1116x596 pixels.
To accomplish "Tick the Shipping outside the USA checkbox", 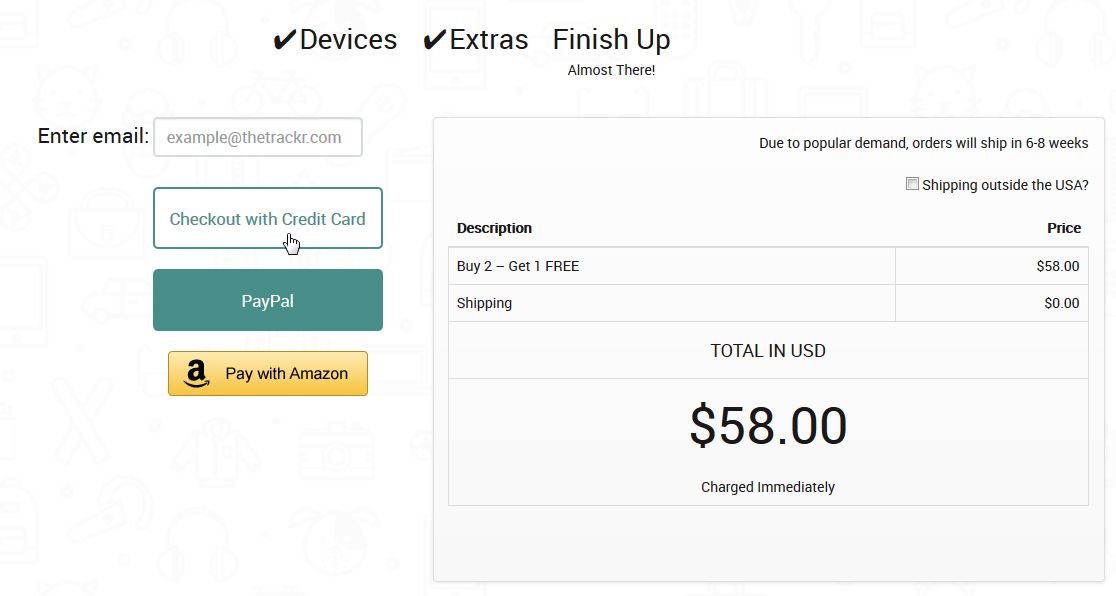I will [x=912, y=184].
